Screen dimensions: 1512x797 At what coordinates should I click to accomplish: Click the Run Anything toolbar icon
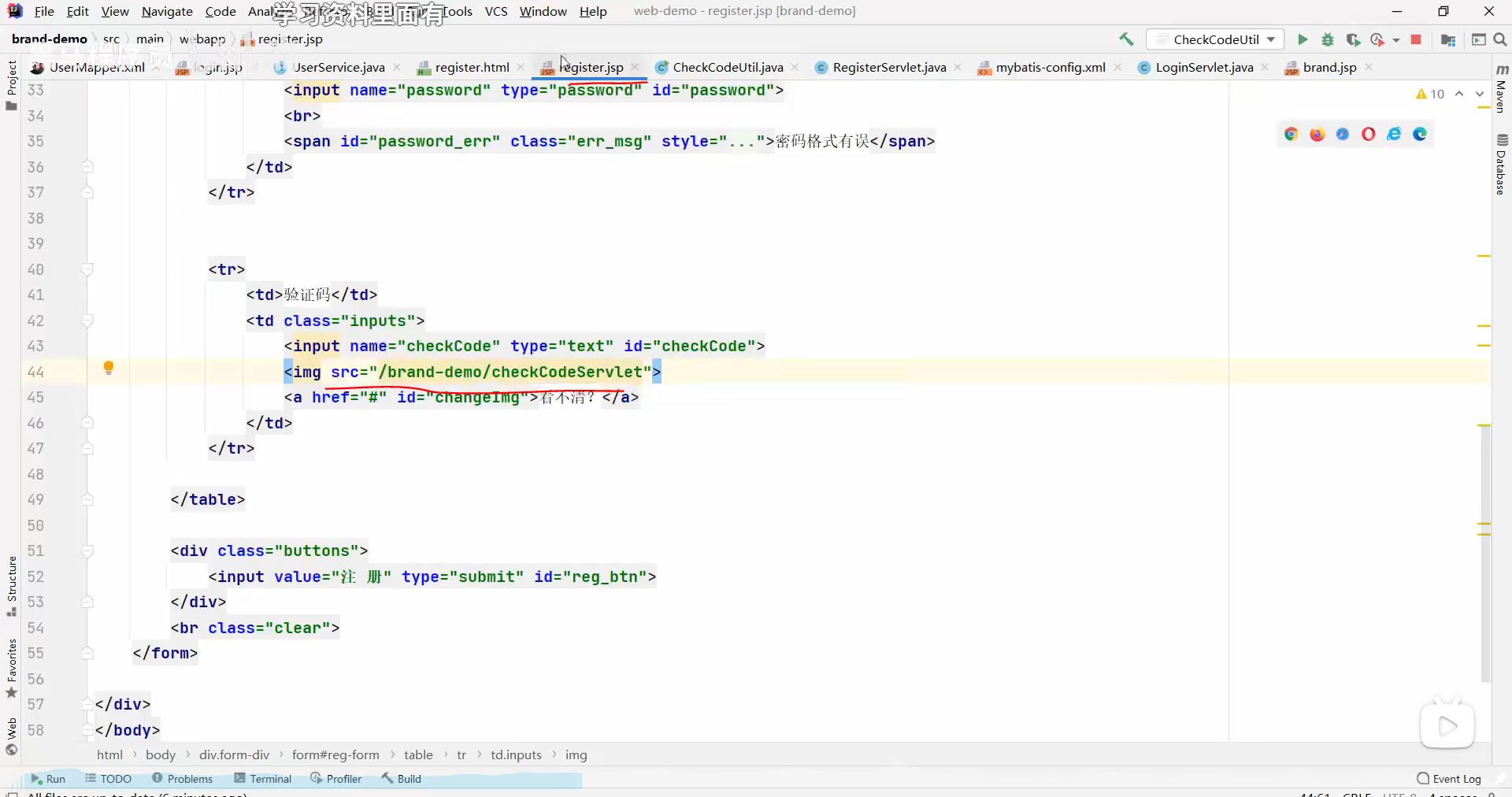pyautogui.click(x=1478, y=39)
